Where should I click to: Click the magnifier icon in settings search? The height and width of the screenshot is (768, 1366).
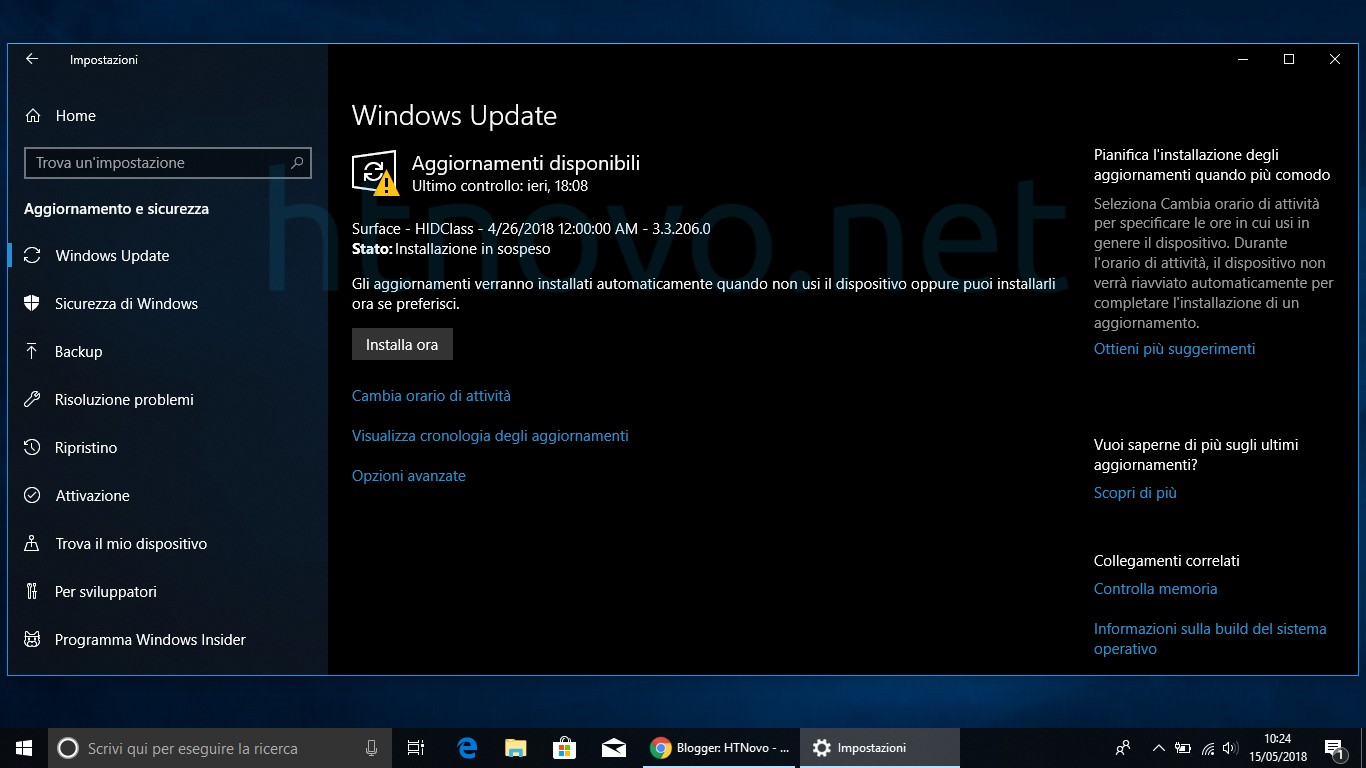[297, 162]
